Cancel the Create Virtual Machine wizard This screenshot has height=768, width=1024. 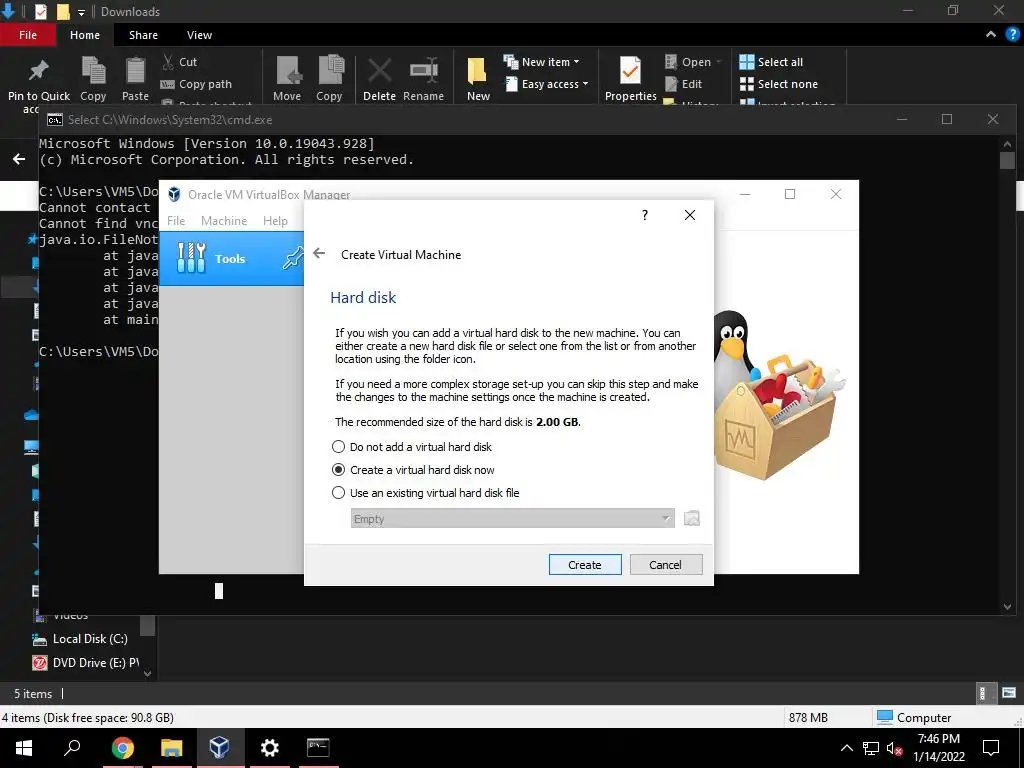(x=666, y=565)
